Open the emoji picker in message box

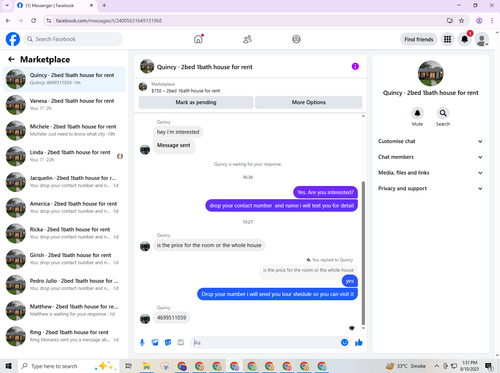tap(344, 342)
